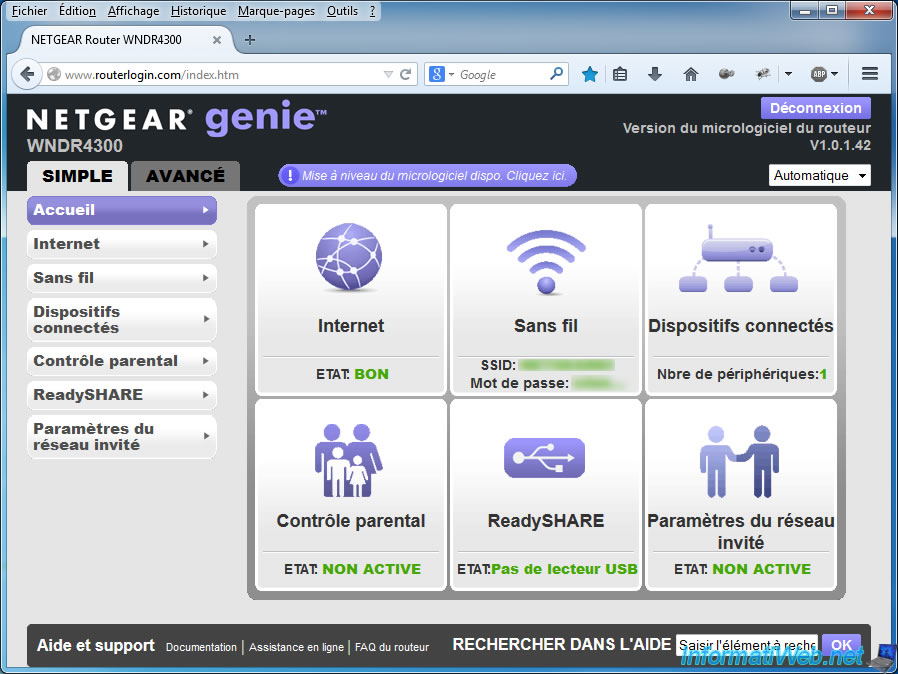Click Nbre de périphériques:1 text

tap(742, 374)
